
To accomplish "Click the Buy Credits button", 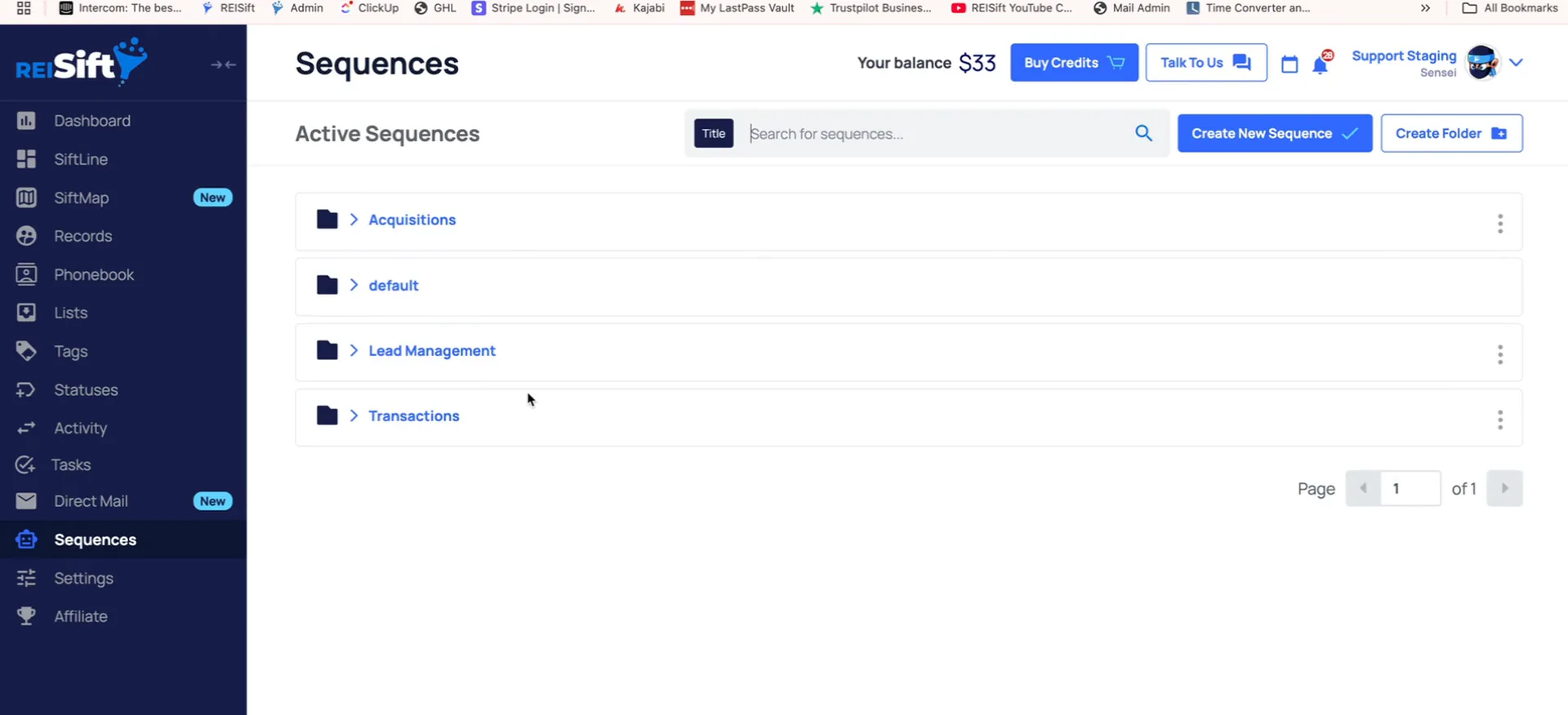I will 1074,63.
